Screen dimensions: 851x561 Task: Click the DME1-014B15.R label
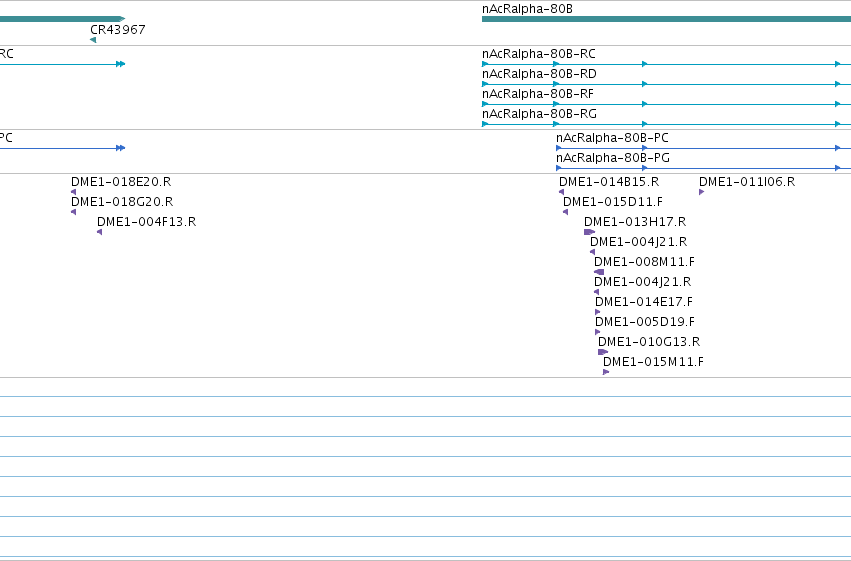pyautogui.click(x=609, y=182)
